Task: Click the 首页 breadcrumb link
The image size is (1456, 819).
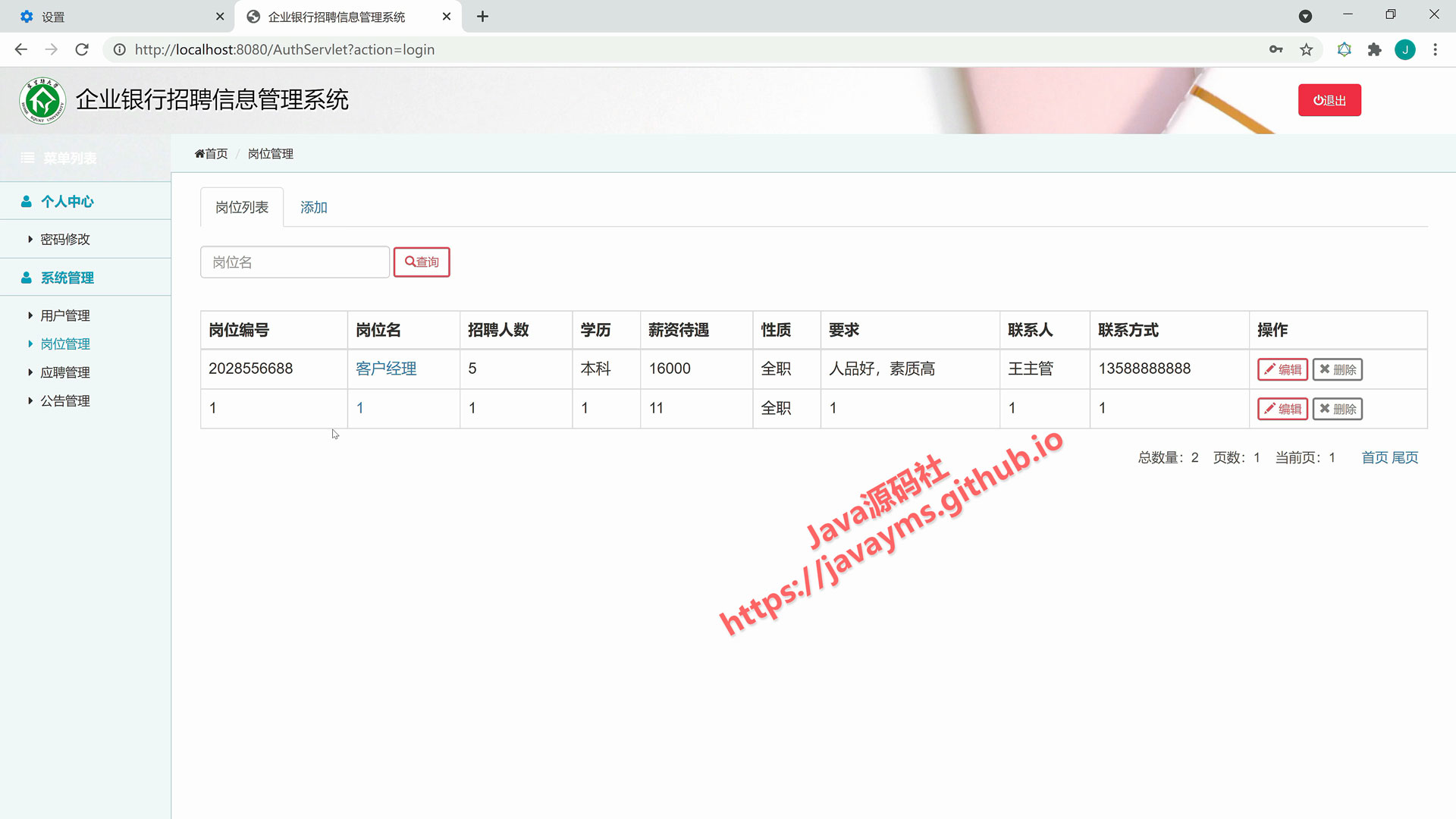Action: (211, 153)
